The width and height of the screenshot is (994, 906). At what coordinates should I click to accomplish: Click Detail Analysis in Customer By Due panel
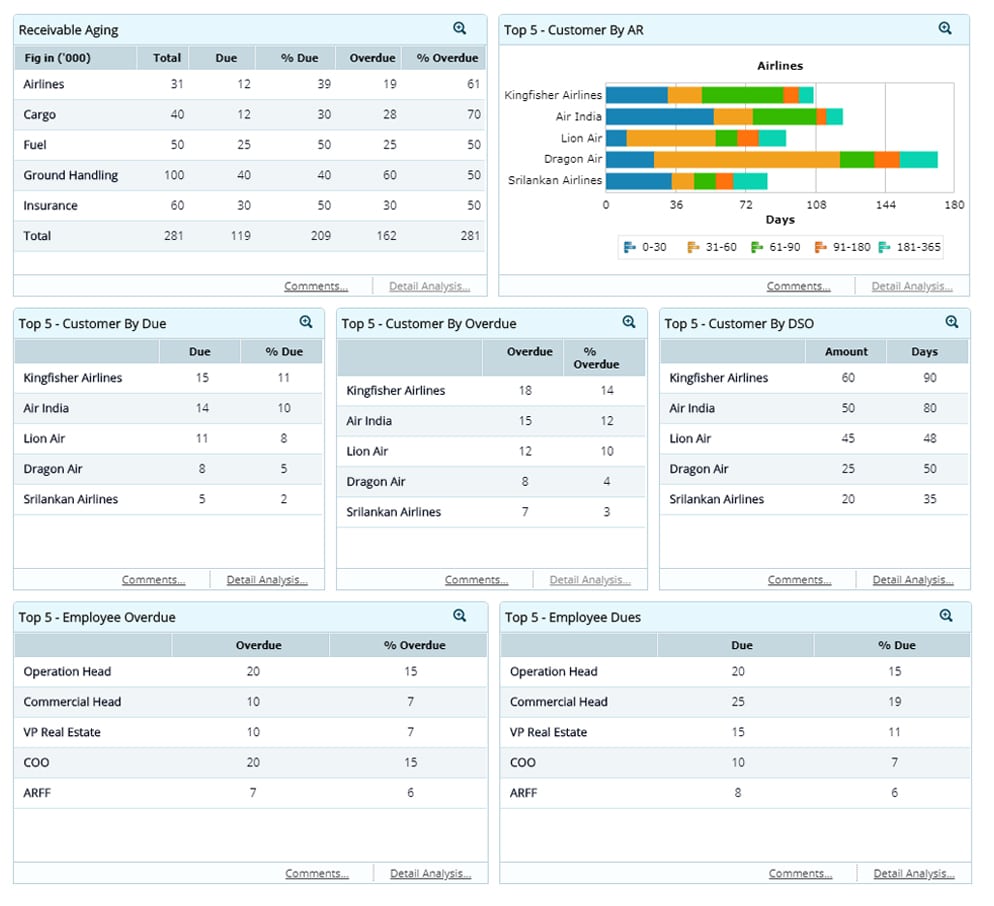267,580
